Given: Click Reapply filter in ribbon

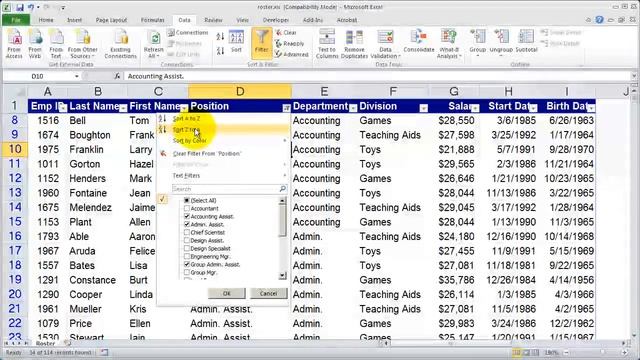Looking at the screenshot, I should tap(290, 43).
